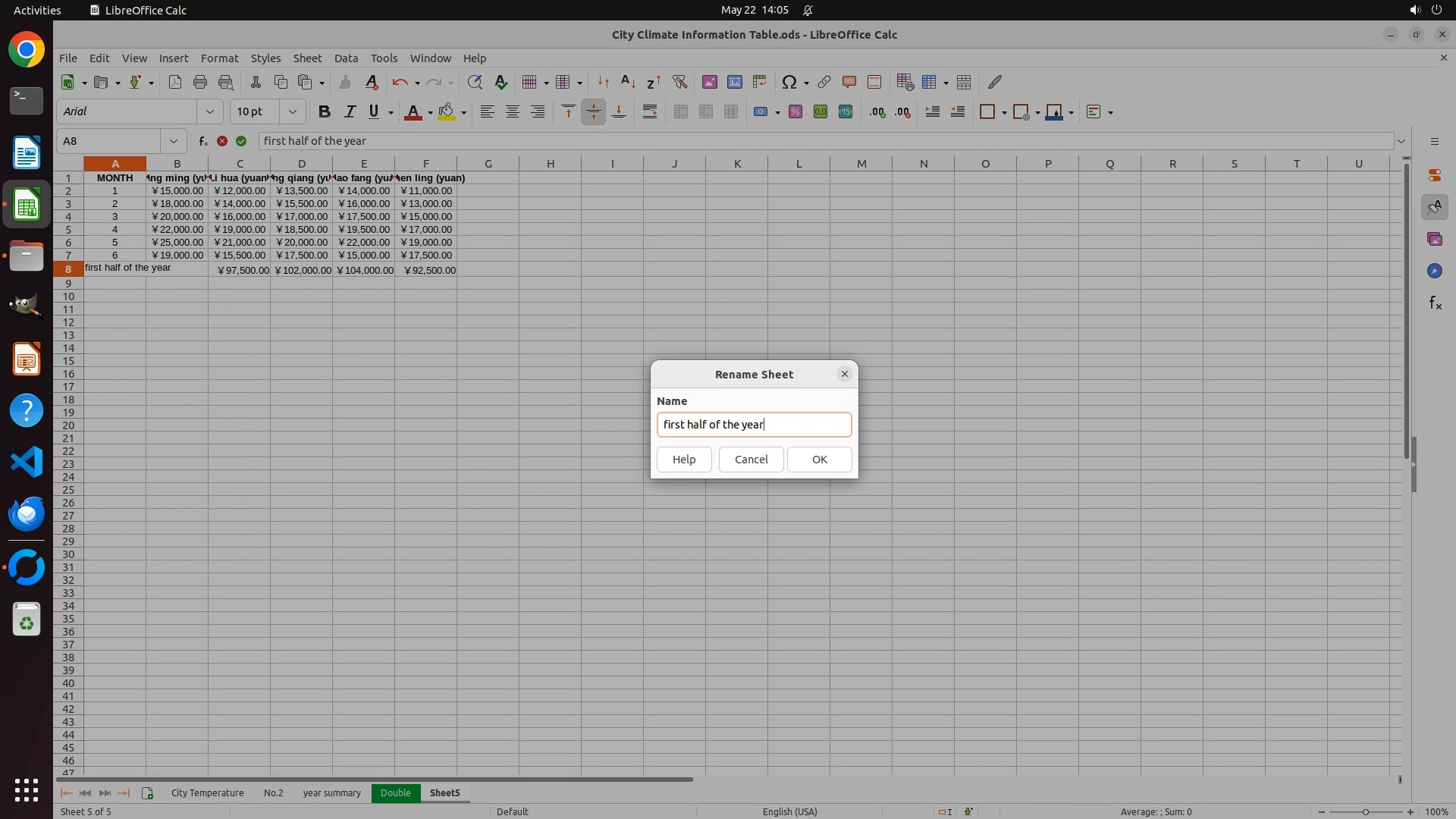Click the Clone Formatting paintbrush icon
The width and height of the screenshot is (1456, 819).
345,82
